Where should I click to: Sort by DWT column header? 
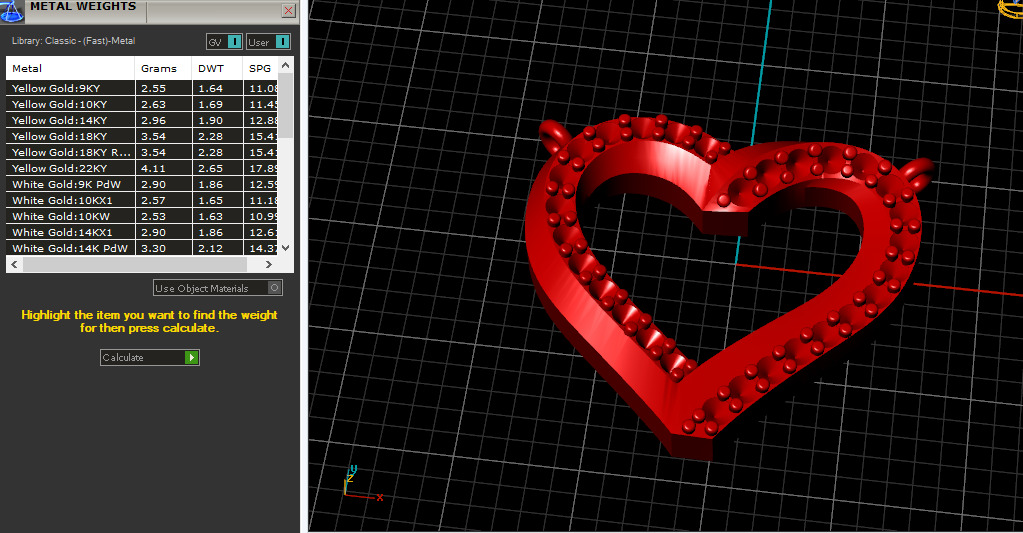click(x=217, y=69)
